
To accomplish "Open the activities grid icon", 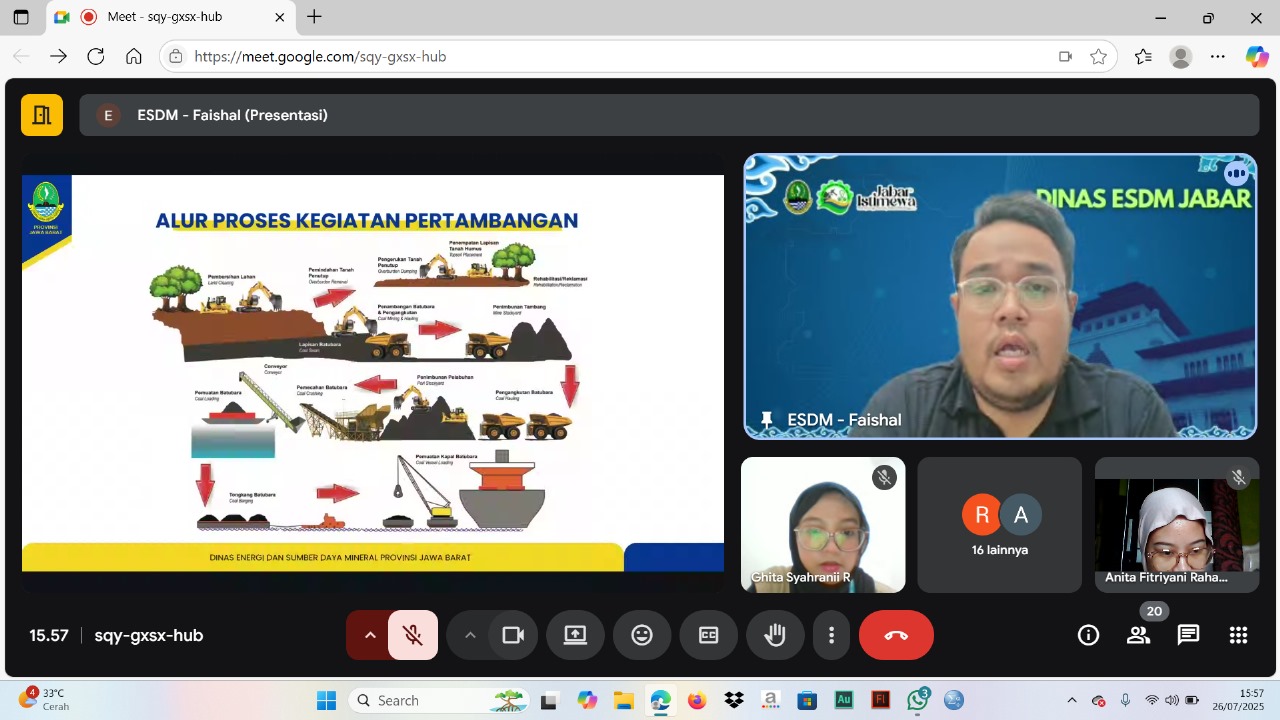I will click(x=1238, y=635).
